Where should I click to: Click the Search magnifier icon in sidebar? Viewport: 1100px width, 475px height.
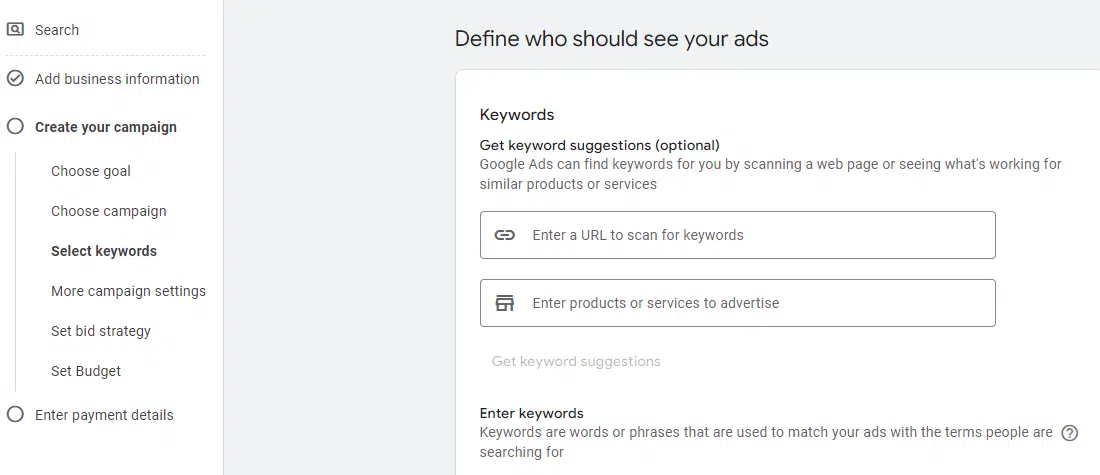[x=15, y=29]
